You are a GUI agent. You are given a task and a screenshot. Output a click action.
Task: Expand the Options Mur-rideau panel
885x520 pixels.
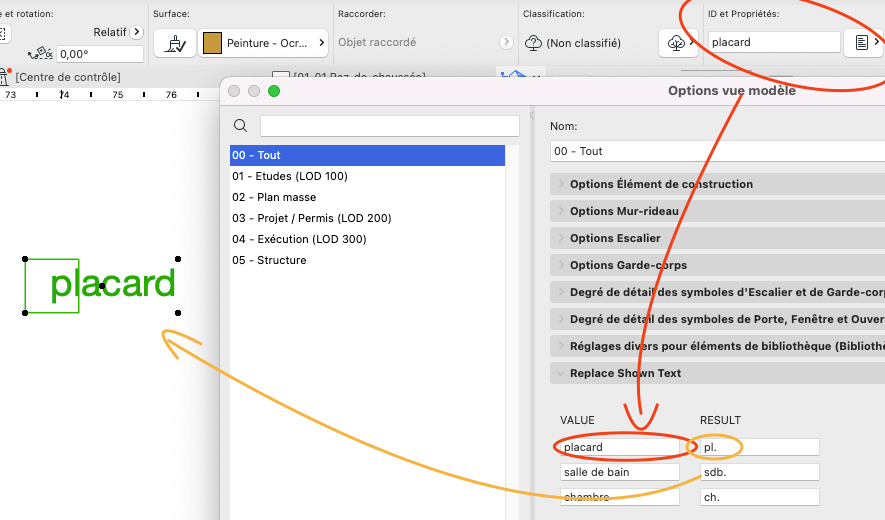pyautogui.click(x=717, y=211)
